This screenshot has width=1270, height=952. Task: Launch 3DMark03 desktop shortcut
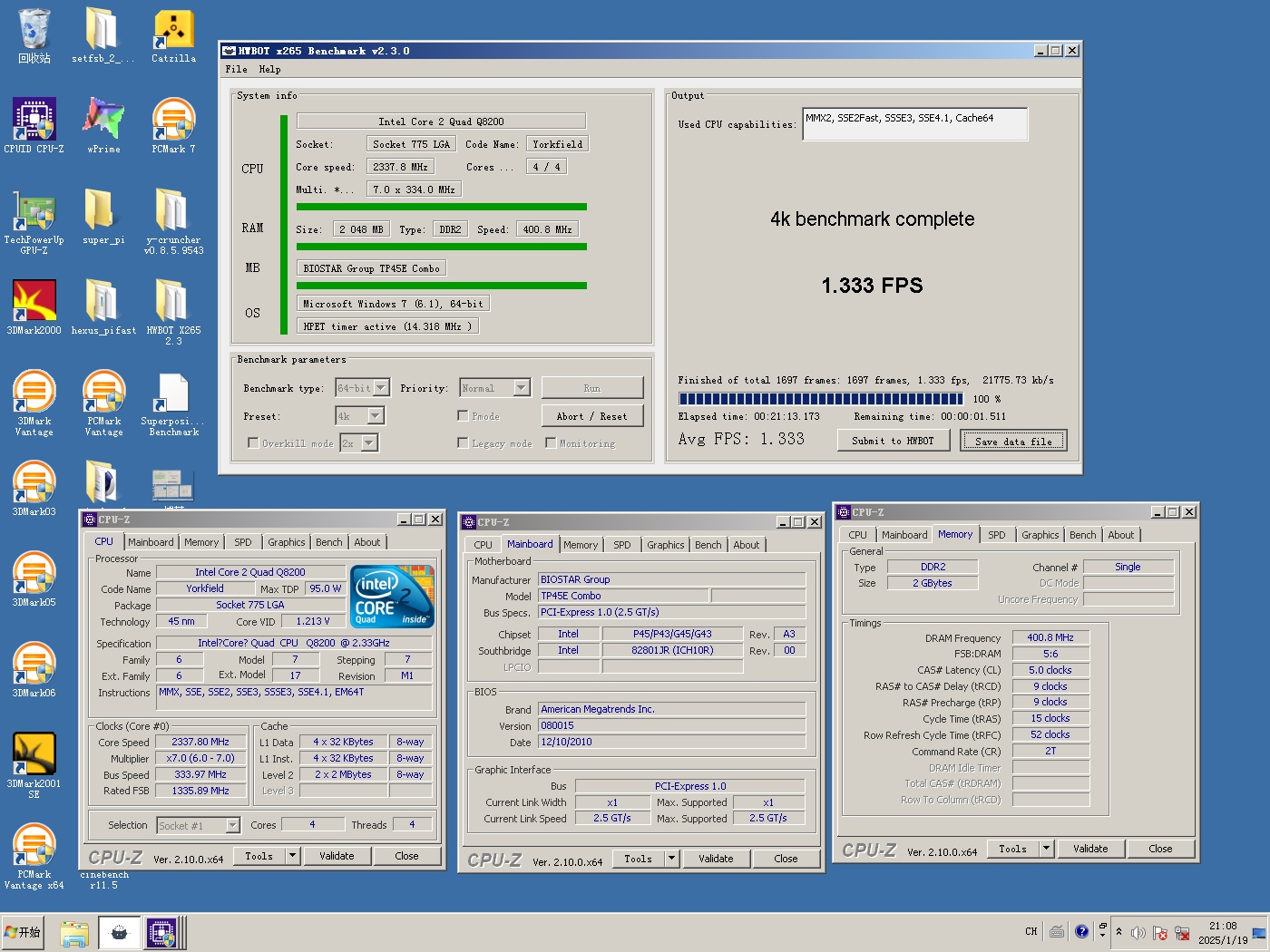(x=34, y=489)
